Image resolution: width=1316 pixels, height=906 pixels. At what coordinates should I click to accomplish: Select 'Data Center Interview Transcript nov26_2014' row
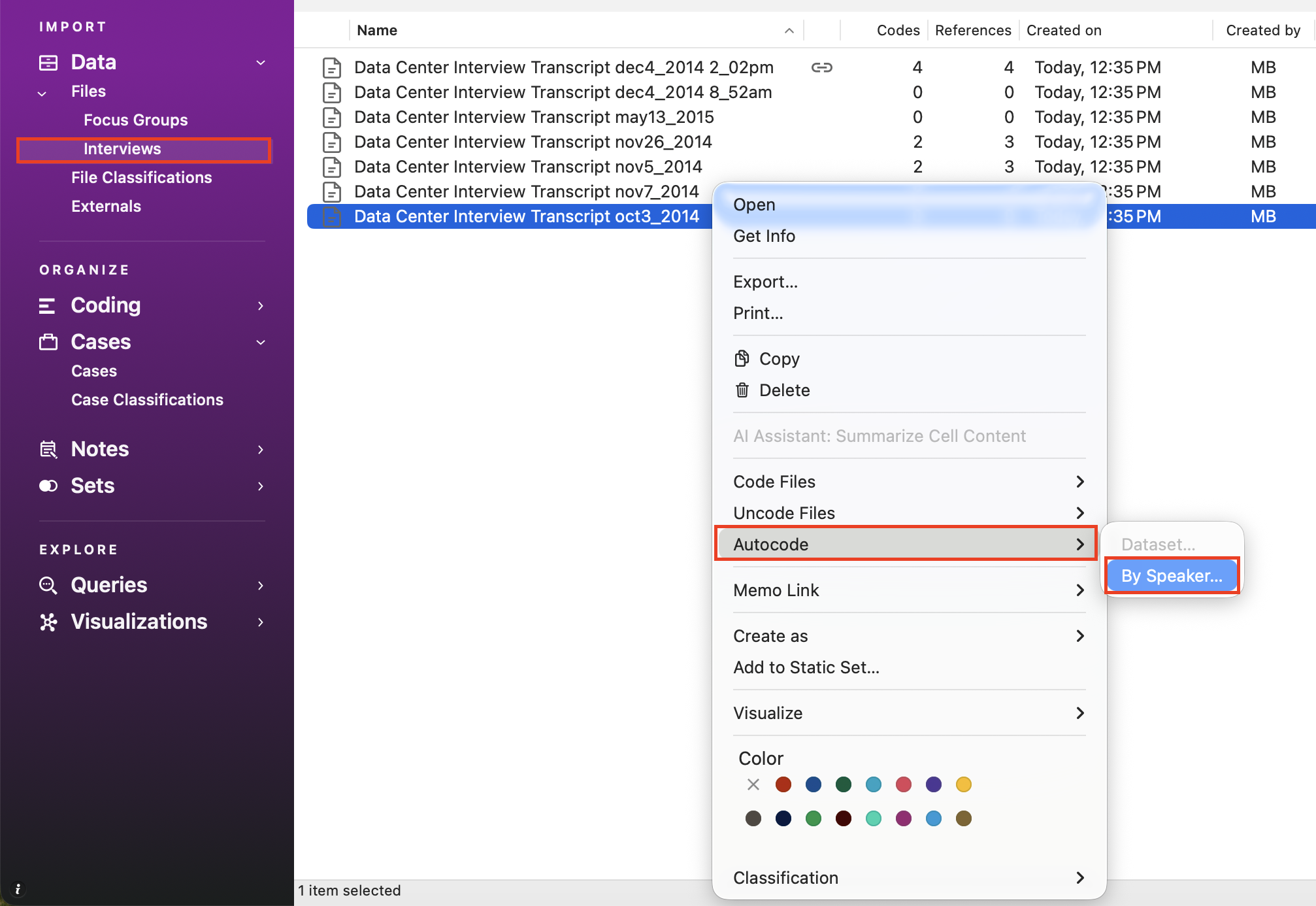(x=812, y=142)
